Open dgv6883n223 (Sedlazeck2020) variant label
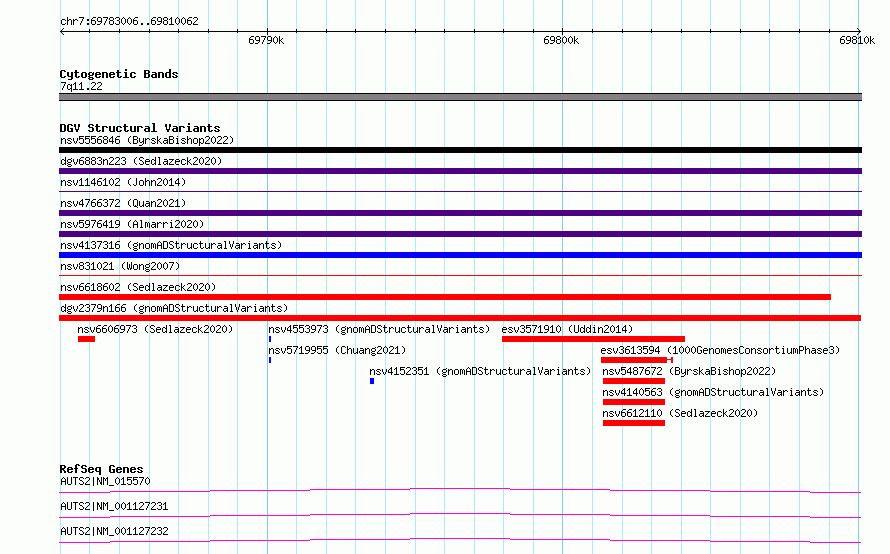 (x=141, y=161)
